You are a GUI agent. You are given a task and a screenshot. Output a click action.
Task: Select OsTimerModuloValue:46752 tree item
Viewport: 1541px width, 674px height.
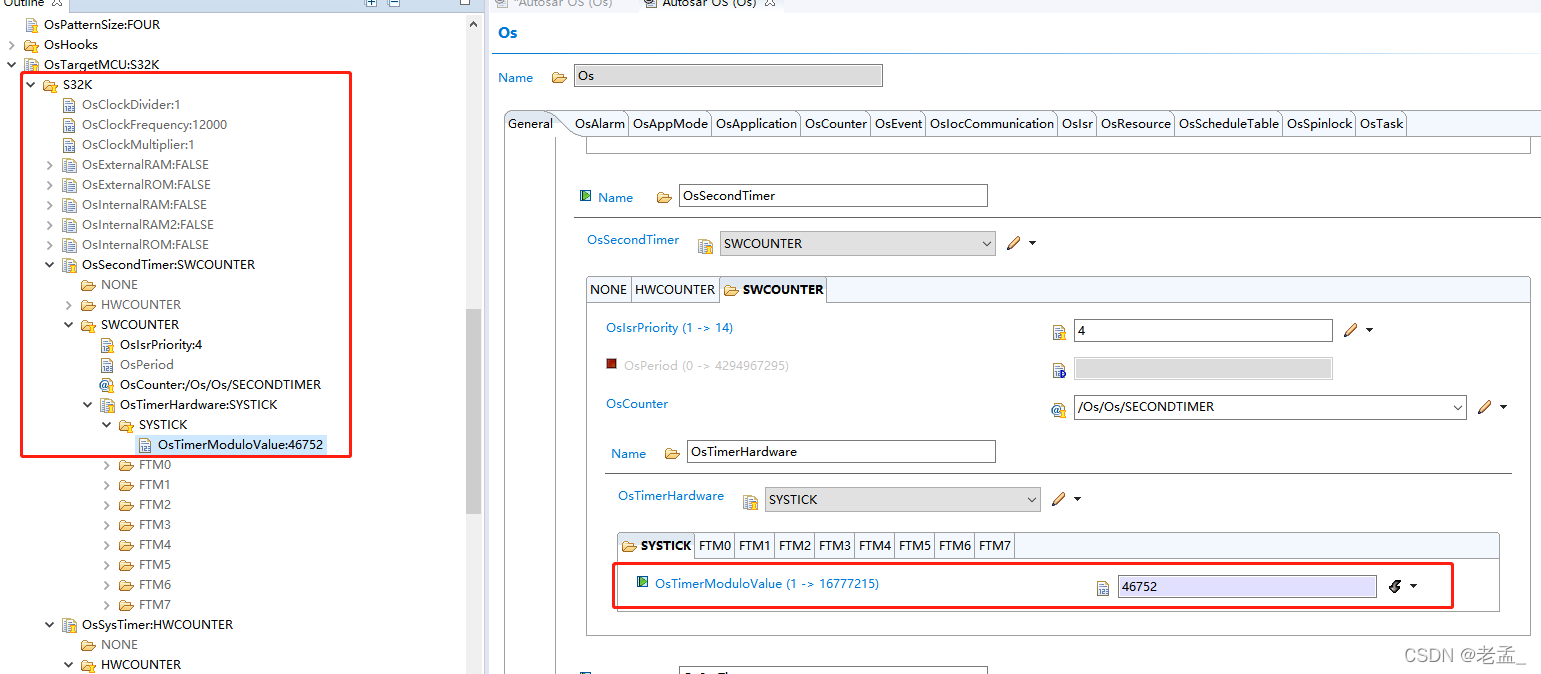tap(240, 445)
